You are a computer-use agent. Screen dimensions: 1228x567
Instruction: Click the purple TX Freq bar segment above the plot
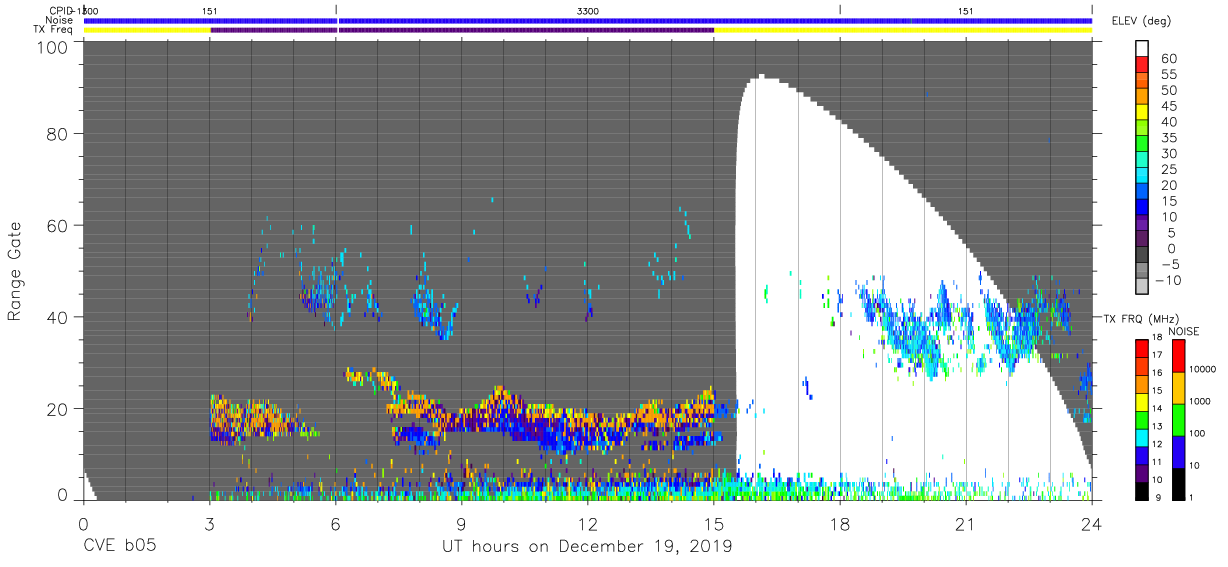[x=462, y=30]
